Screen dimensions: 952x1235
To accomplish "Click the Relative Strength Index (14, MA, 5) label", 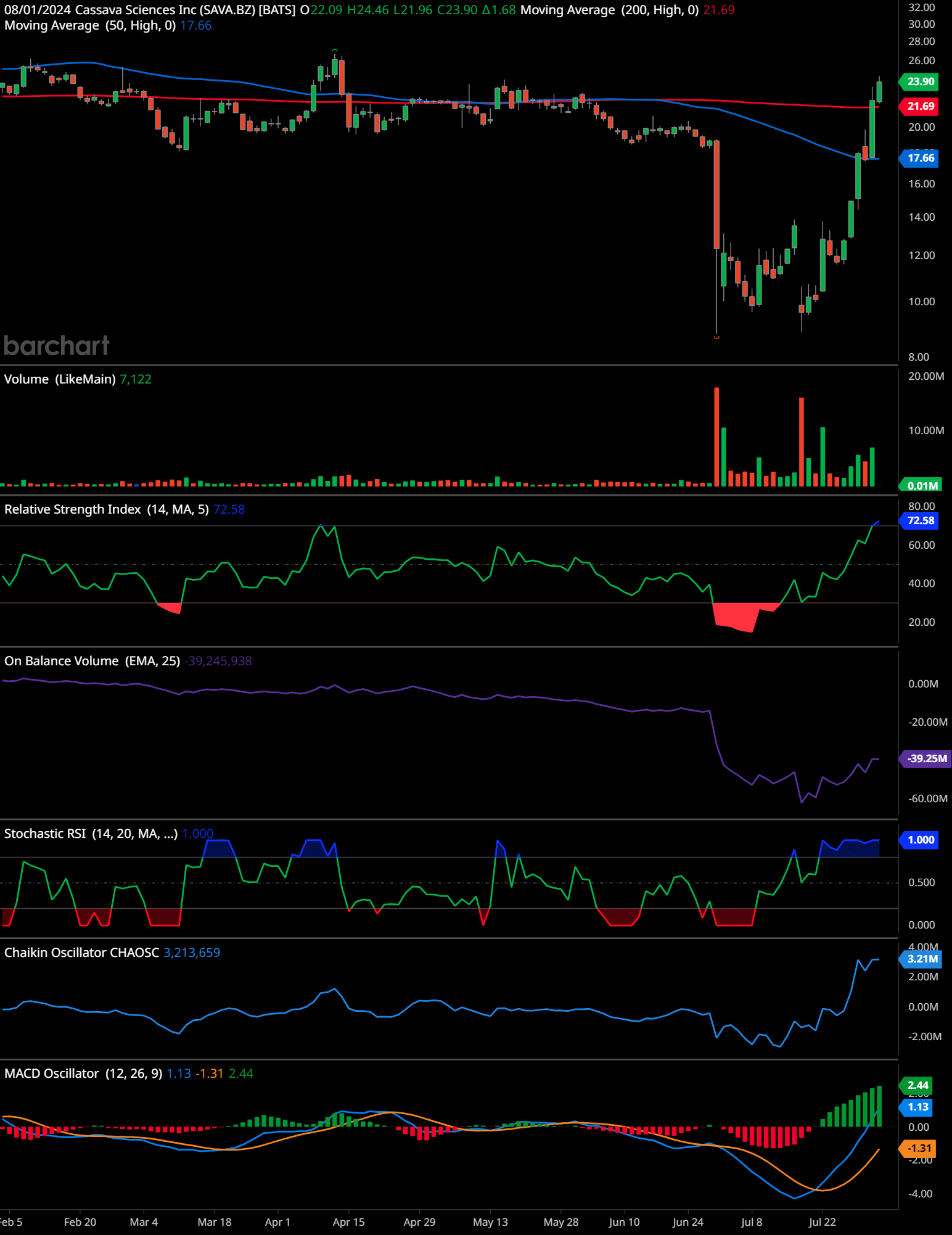I will click(x=107, y=509).
